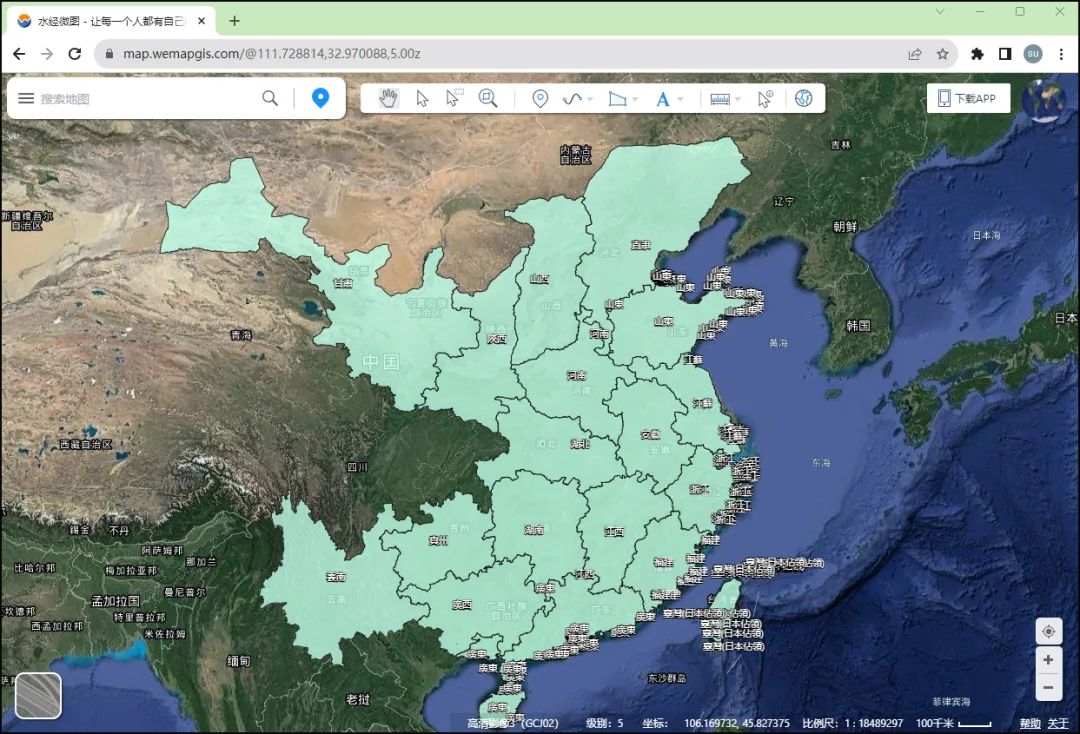Expand the measurement tool dropdown
Screen dimensions: 1080x734
(x=736, y=99)
